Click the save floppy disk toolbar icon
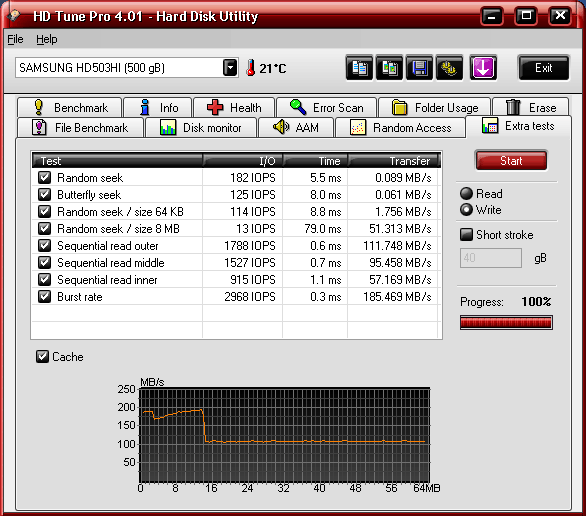 (419, 68)
